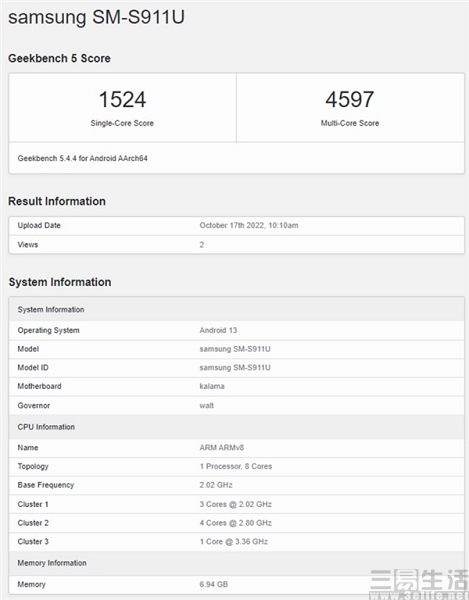
Task: Click the Governor value walt
Action: (x=207, y=406)
